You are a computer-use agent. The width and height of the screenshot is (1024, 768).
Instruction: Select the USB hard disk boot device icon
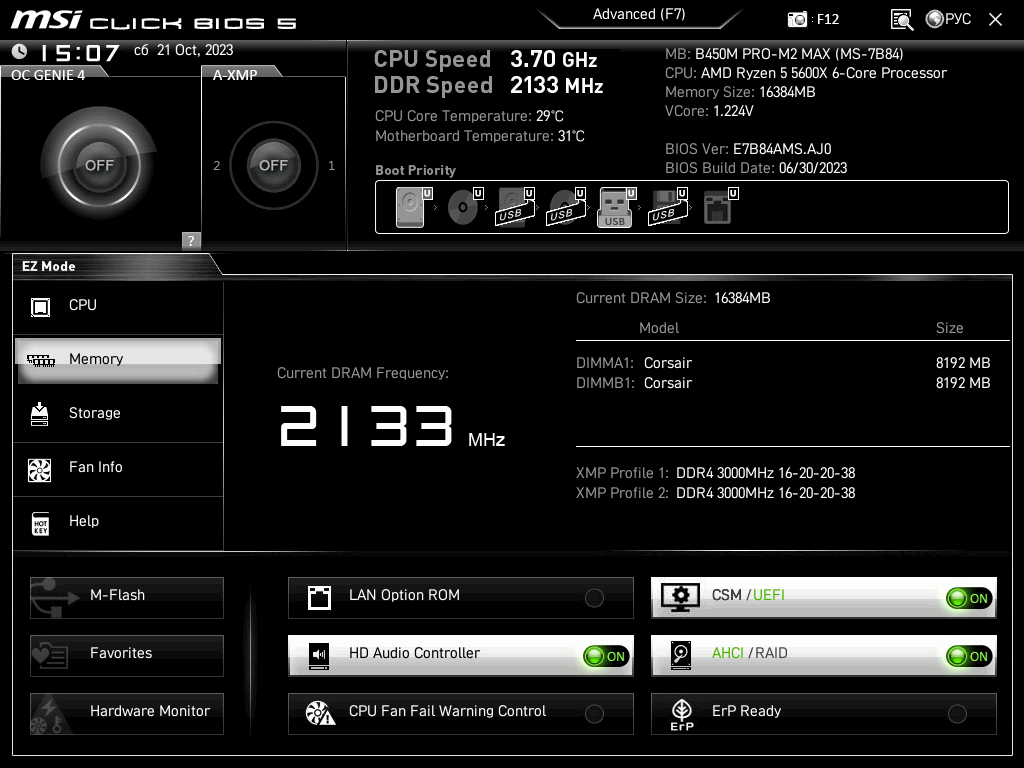point(516,208)
